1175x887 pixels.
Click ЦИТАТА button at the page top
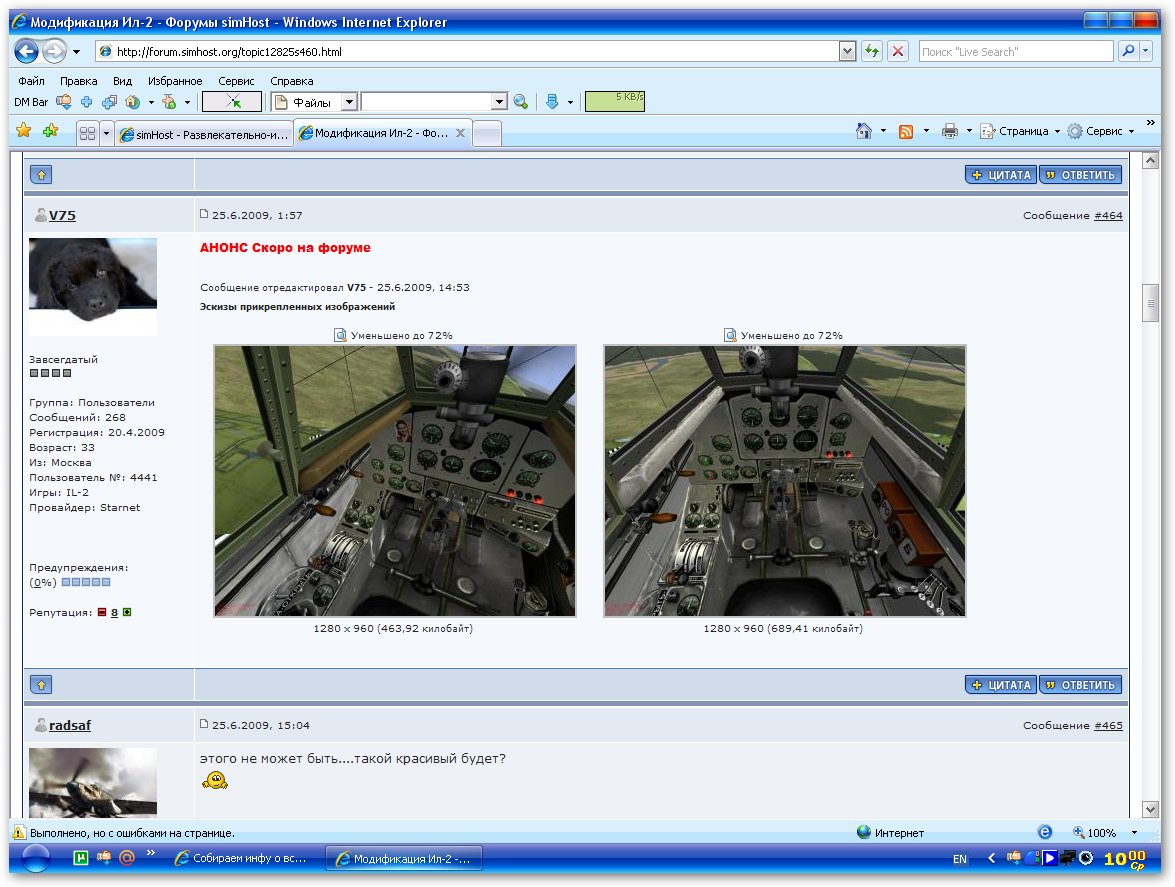1001,175
